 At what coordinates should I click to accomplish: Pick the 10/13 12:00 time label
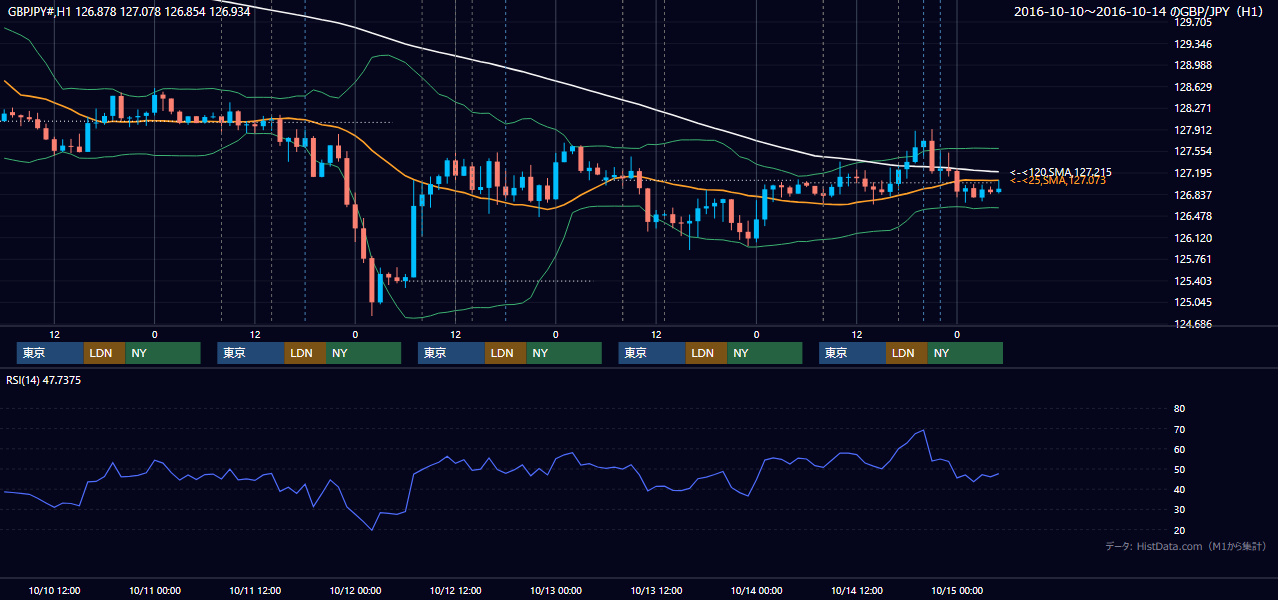(656, 590)
